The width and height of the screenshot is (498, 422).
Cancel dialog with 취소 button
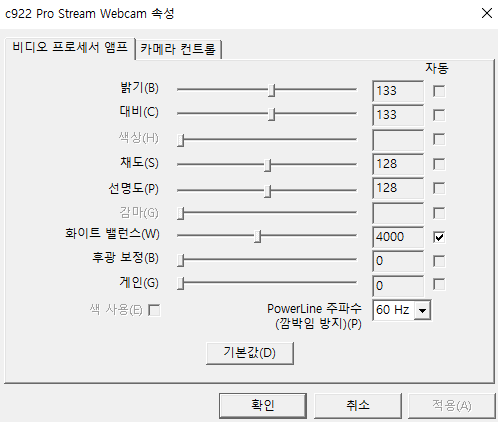(x=358, y=405)
